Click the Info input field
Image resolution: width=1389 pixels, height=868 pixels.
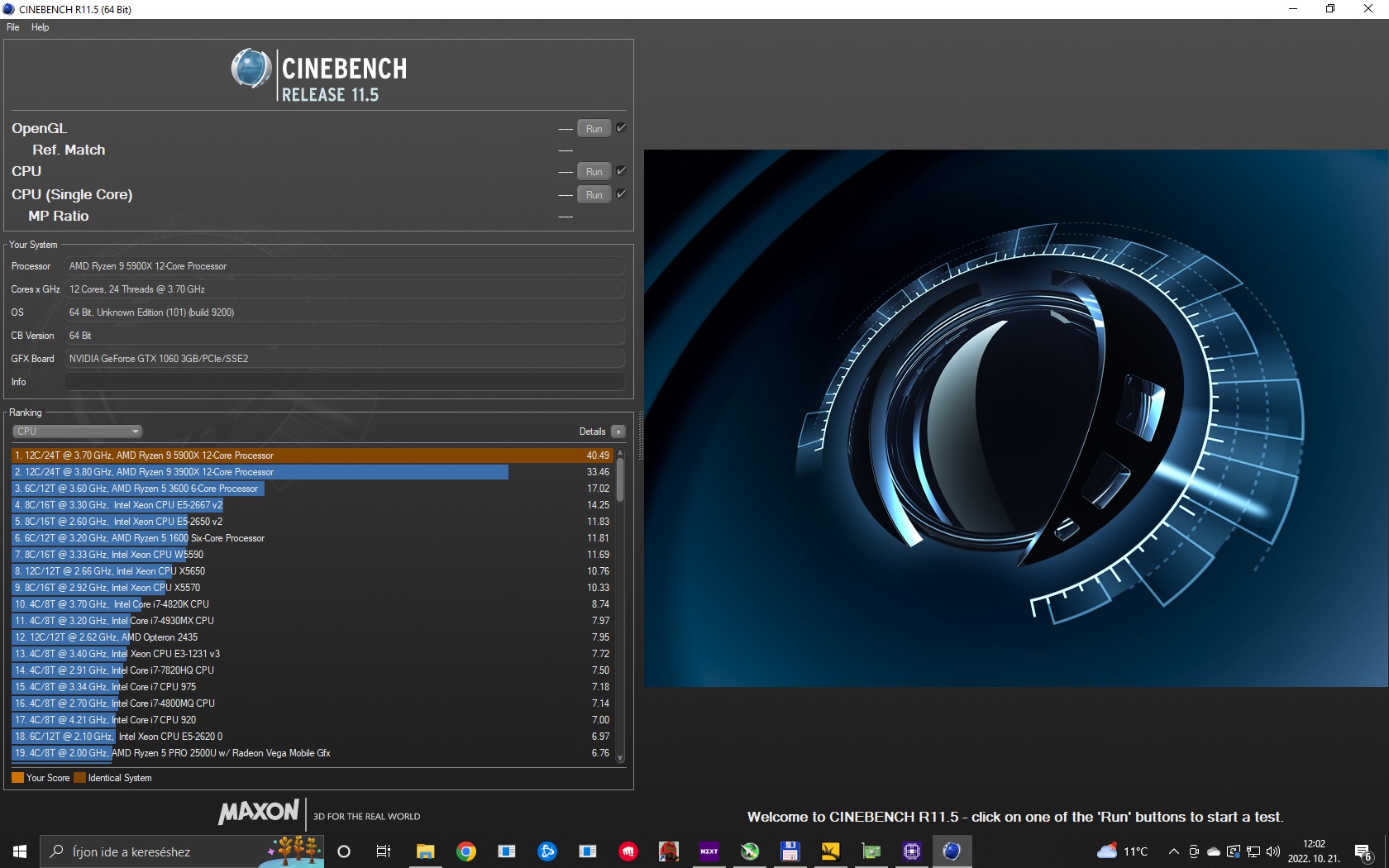click(345, 382)
